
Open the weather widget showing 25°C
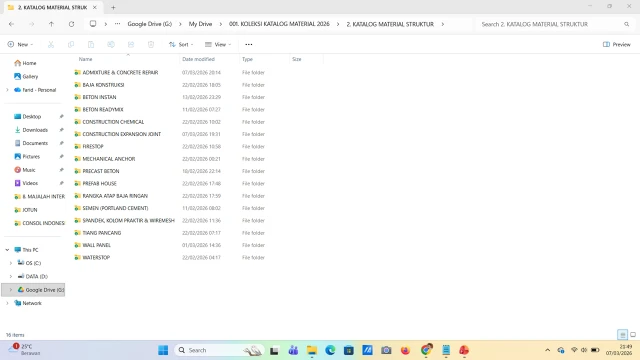point(25,350)
